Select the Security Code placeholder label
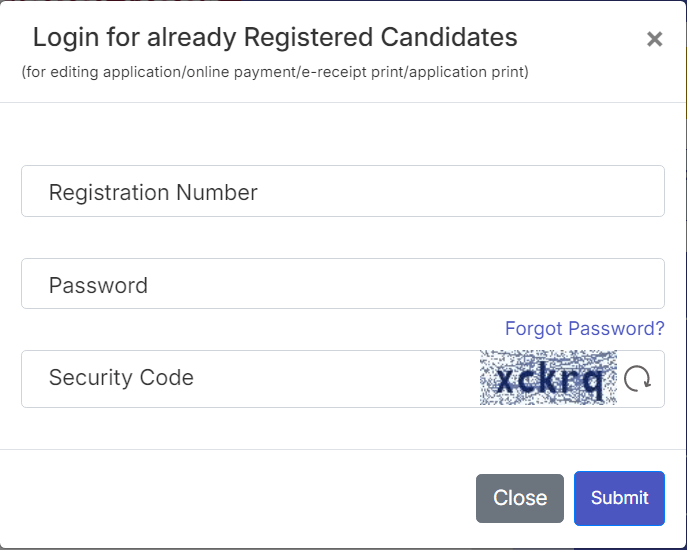The image size is (687, 550). (121, 378)
